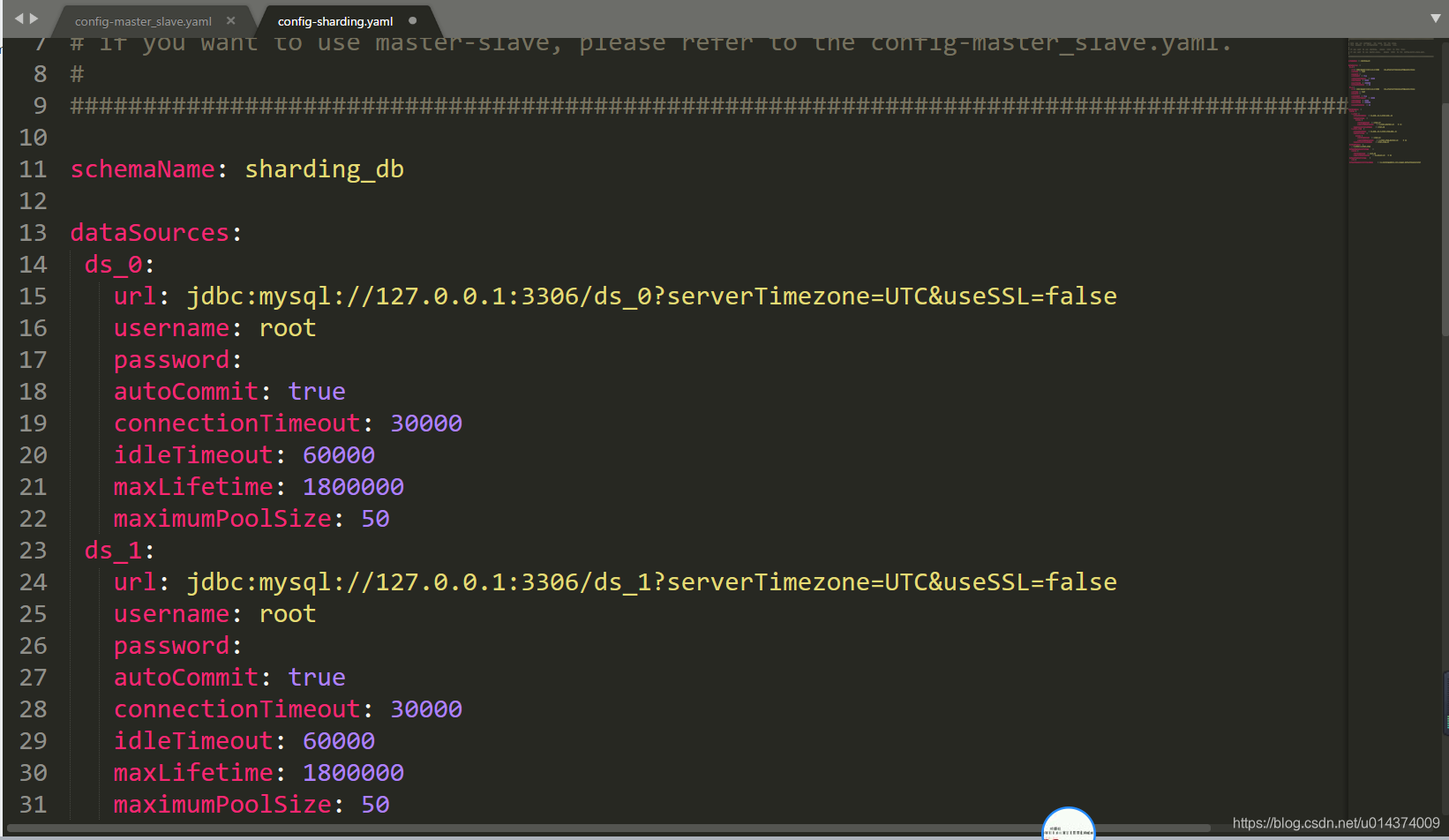Click maximumPoolSize on line 31
The width and height of the screenshot is (1449, 840).
click(222, 805)
